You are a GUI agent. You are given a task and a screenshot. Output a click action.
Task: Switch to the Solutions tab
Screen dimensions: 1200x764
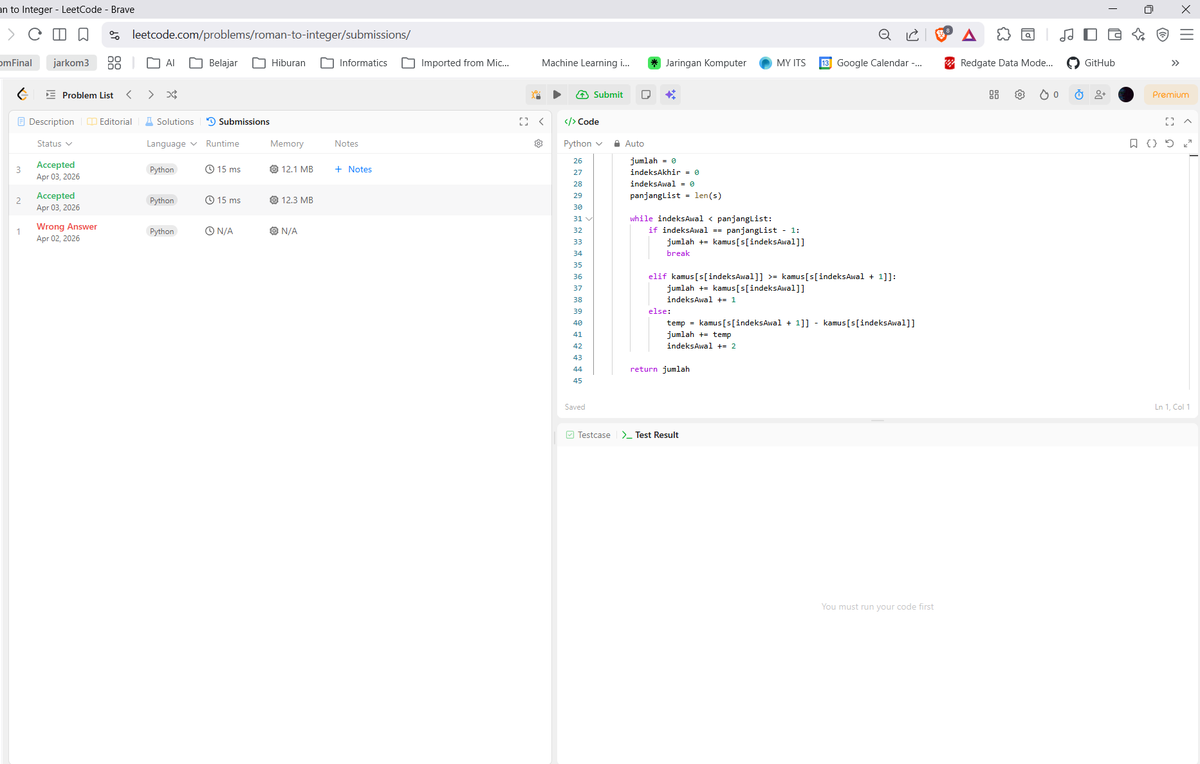(169, 122)
